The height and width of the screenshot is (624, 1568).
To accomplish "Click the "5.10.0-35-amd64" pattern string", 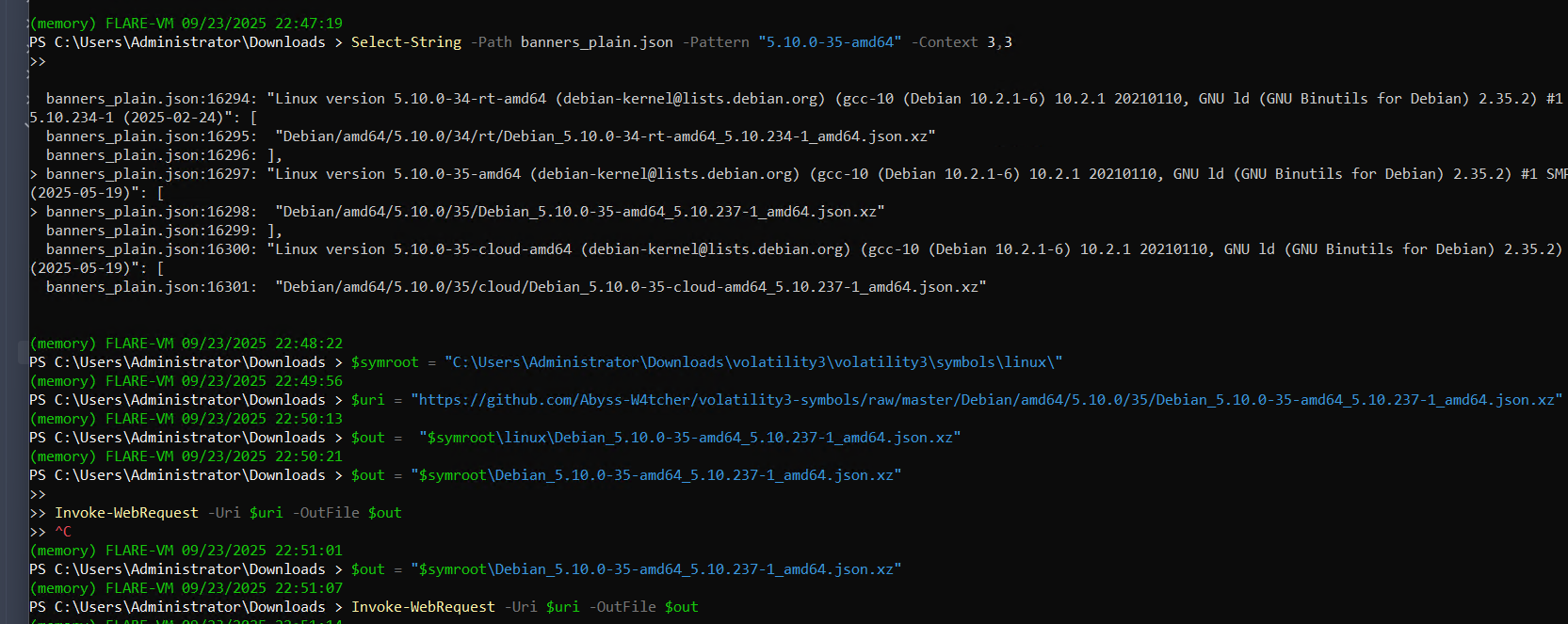I will coord(829,42).
